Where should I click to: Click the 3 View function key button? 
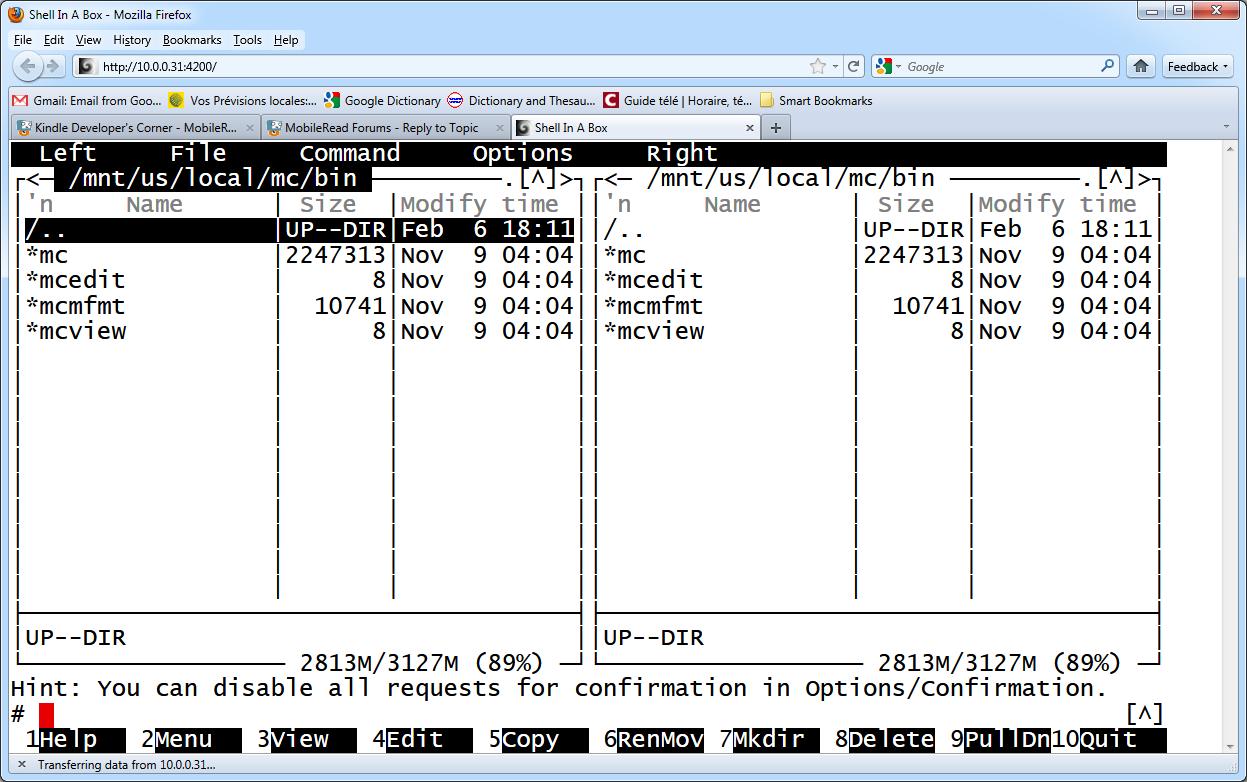307,740
